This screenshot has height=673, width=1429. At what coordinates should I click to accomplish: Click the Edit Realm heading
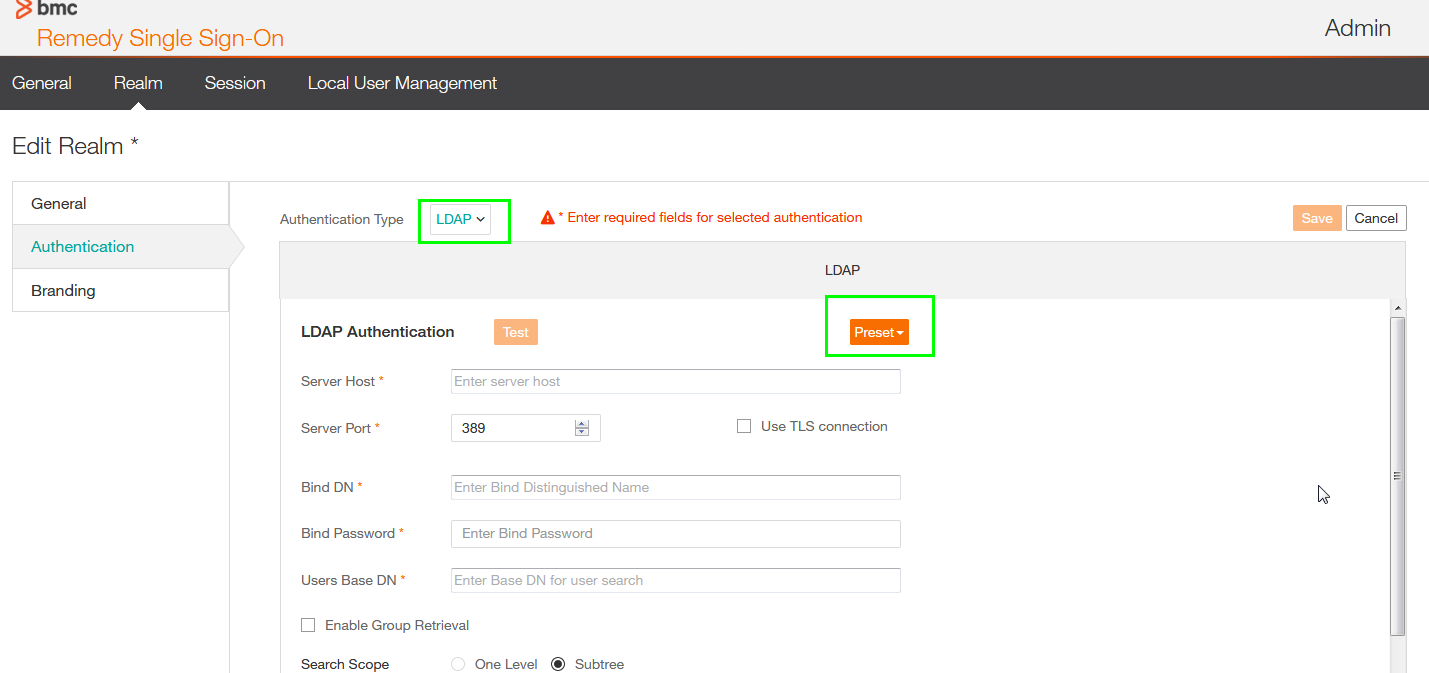tap(75, 146)
